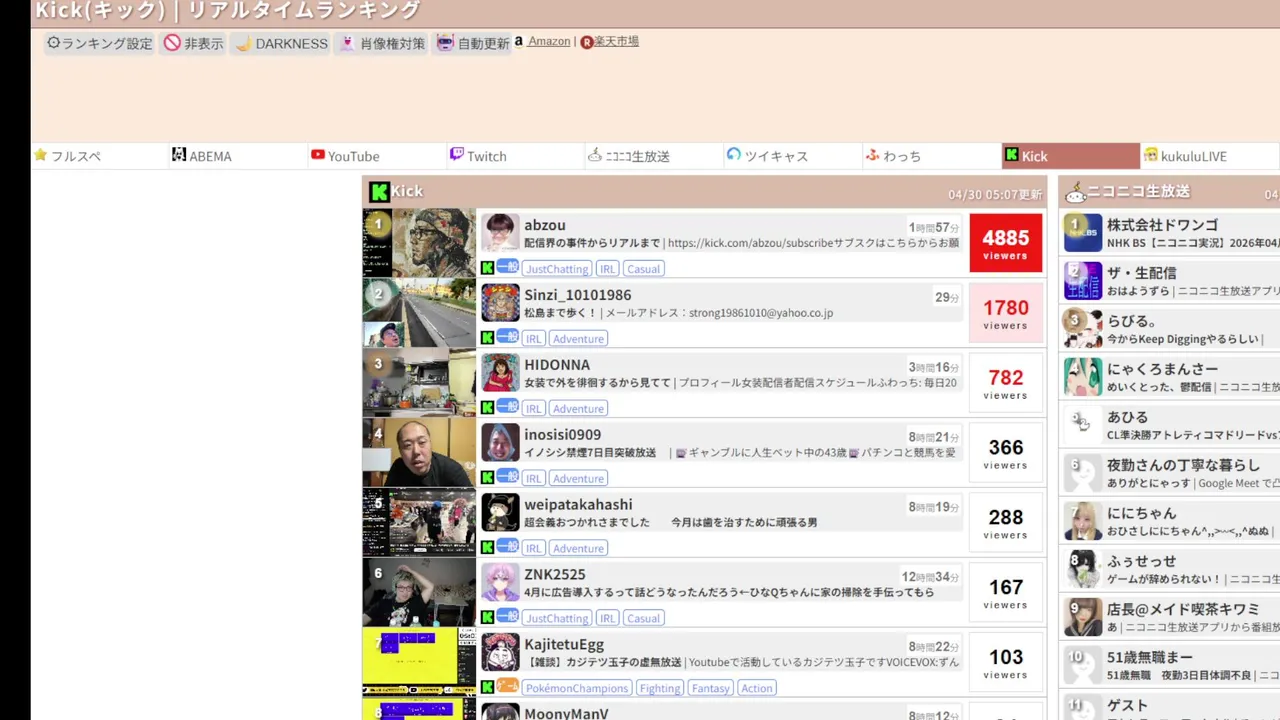Click the JustChatting tag on abzou's row
1280x720 pixels.
557,269
